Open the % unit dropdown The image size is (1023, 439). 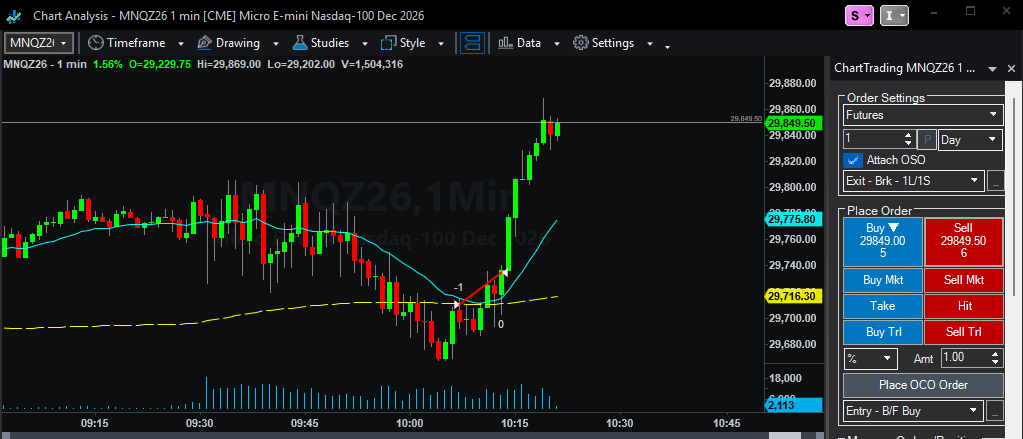click(870, 358)
